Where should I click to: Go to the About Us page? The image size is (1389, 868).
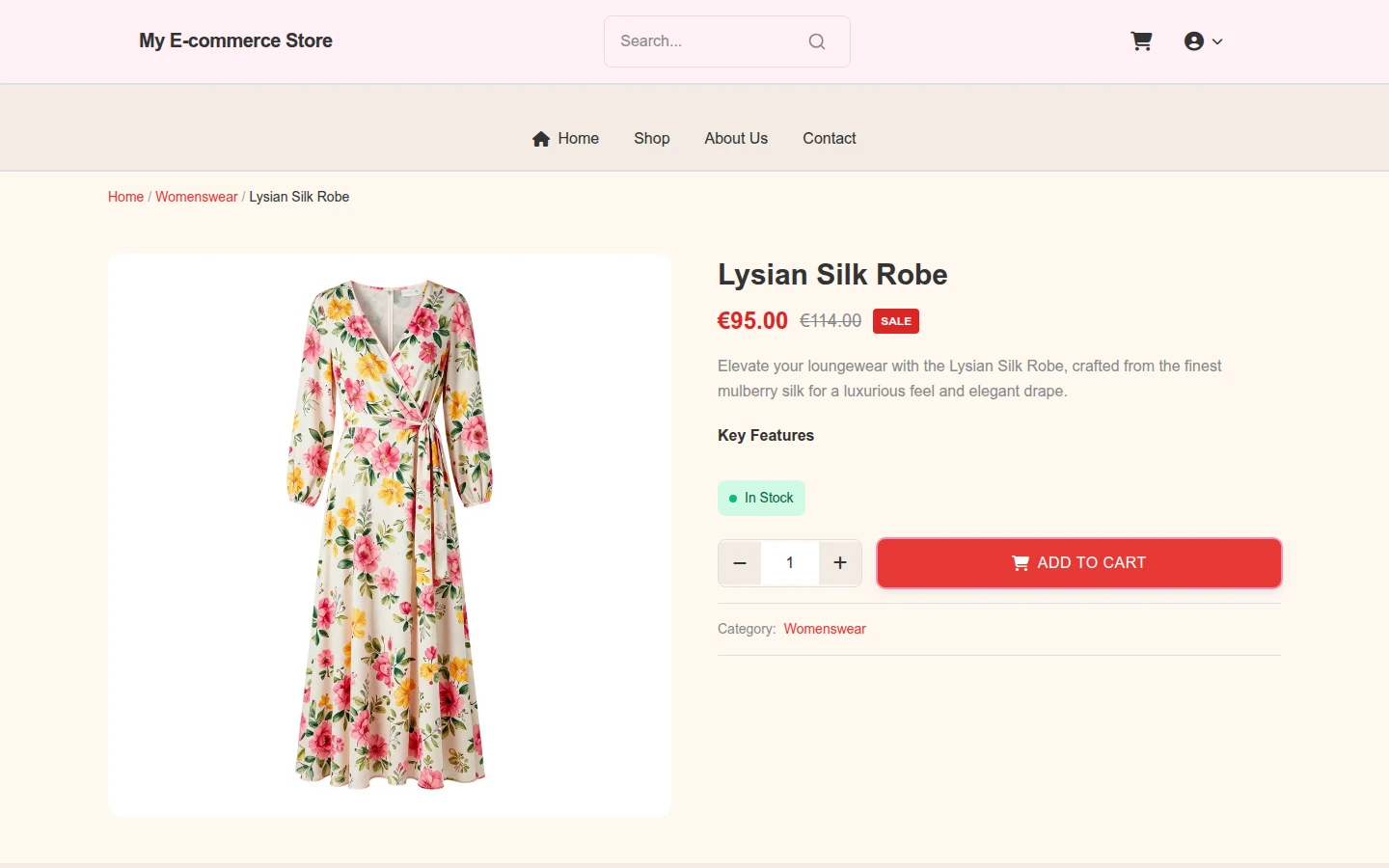click(x=736, y=139)
